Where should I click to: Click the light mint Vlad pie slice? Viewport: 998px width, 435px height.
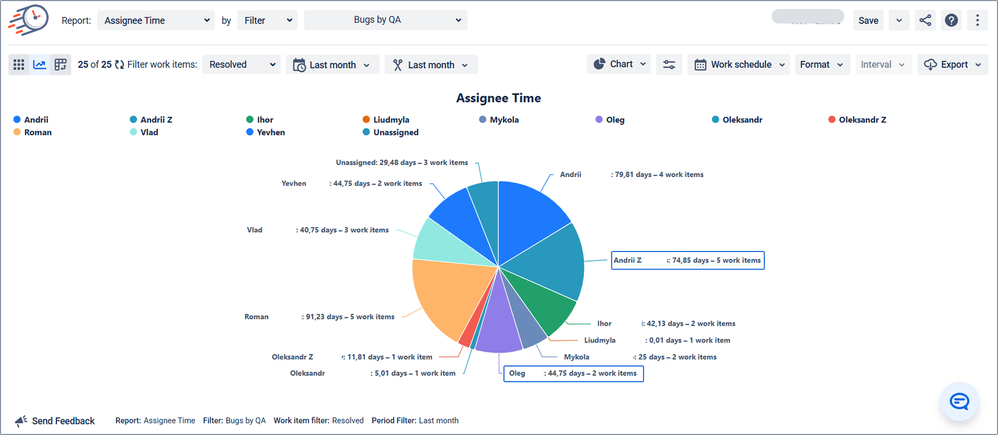coord(446,244)
